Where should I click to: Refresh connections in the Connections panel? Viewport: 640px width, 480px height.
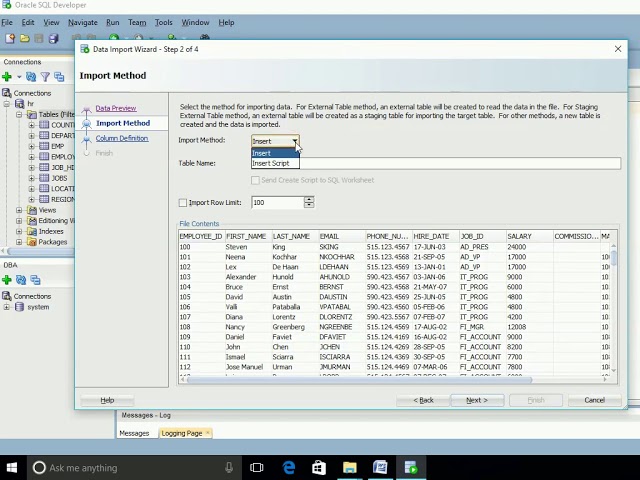[x=31, y=76]
